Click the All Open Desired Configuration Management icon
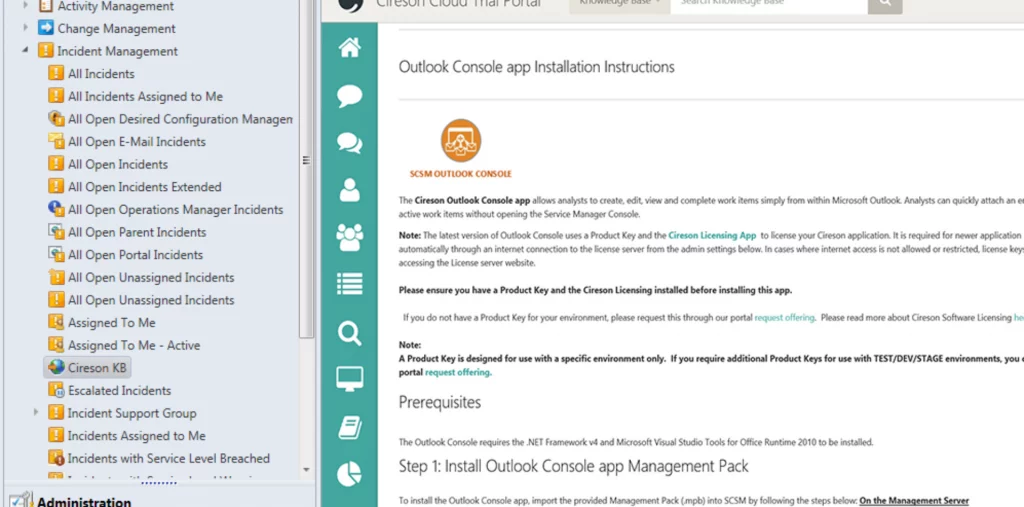The width and height of the screenshot is (1024, 507). point(56,119)
